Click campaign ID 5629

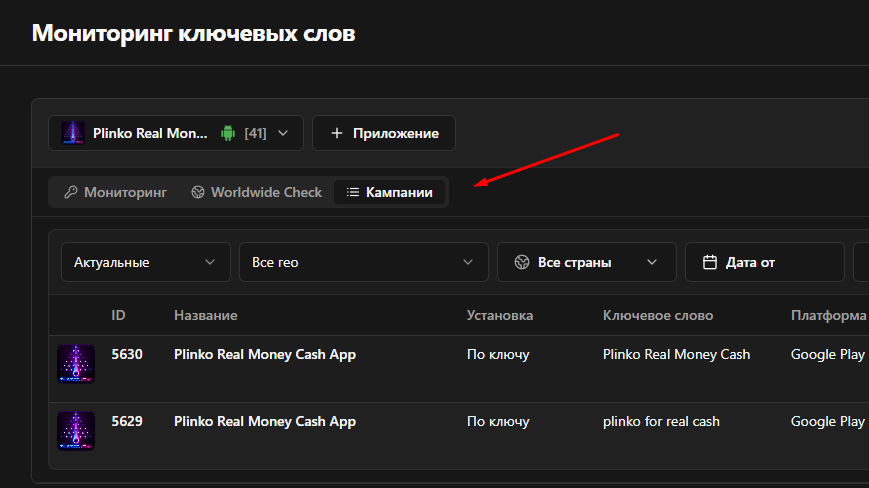point(127,421)
